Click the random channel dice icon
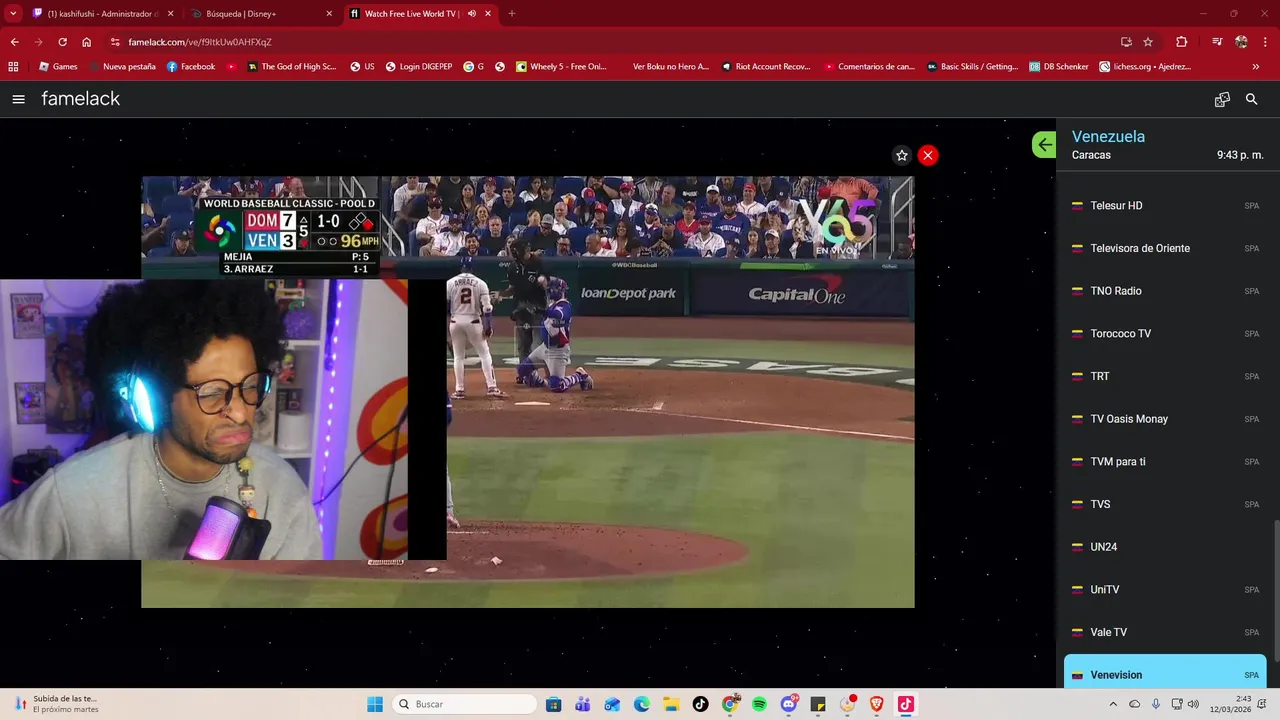Viewport: 1280px width, 720px height. 1222,99
